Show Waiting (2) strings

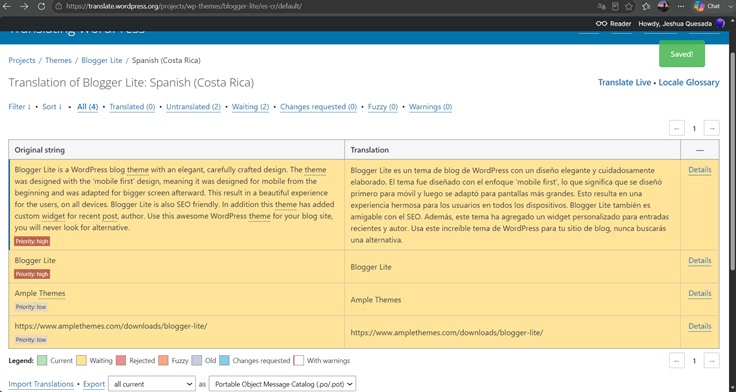tap(250, 107)
